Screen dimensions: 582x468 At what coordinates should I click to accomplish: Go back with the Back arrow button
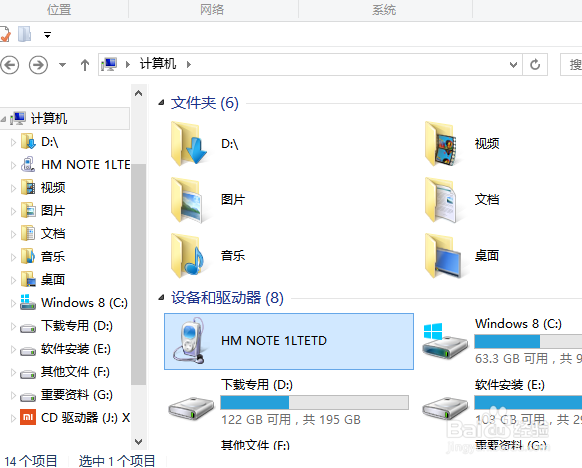[9, 65]
